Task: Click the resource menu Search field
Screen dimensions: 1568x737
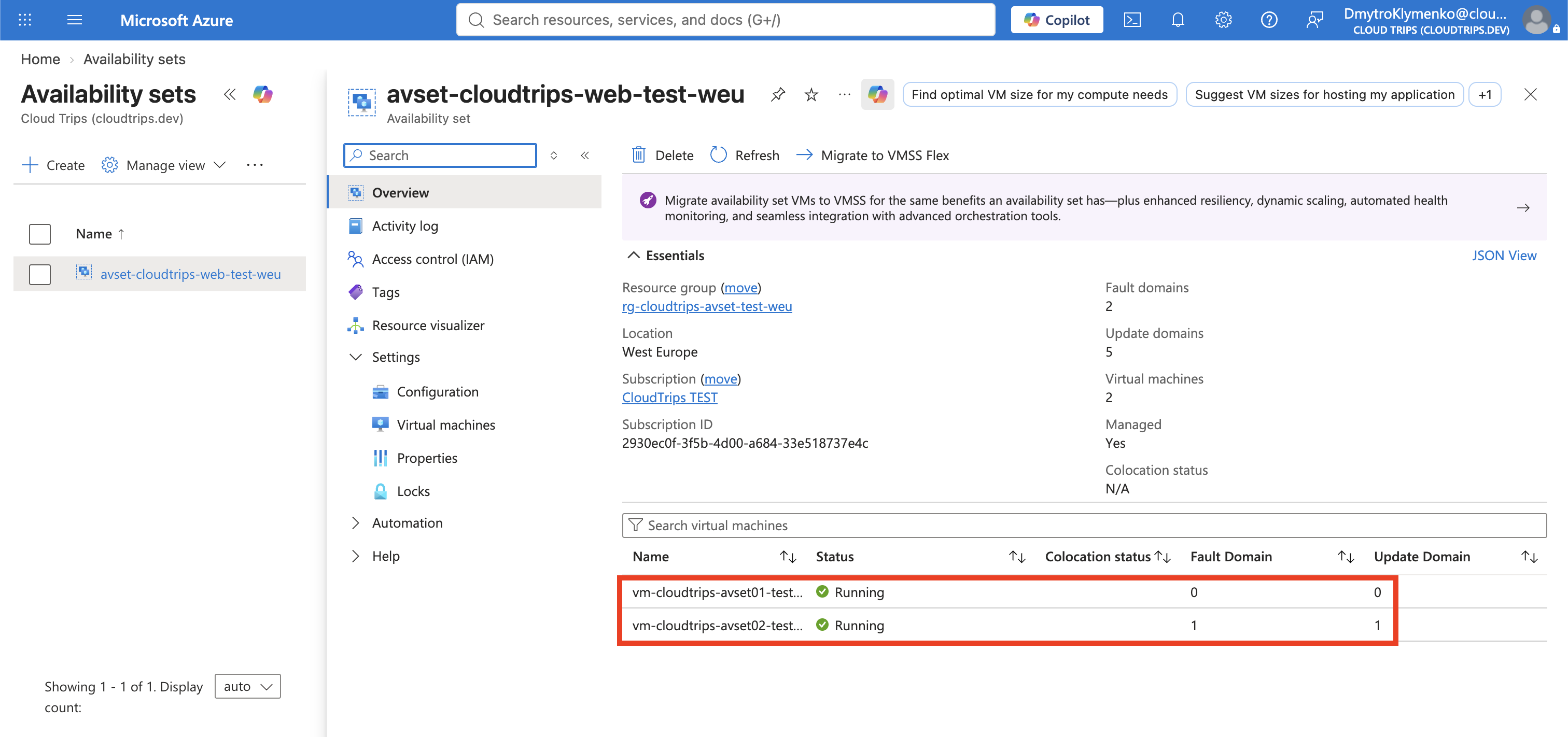Action: [x=440, y=155]
